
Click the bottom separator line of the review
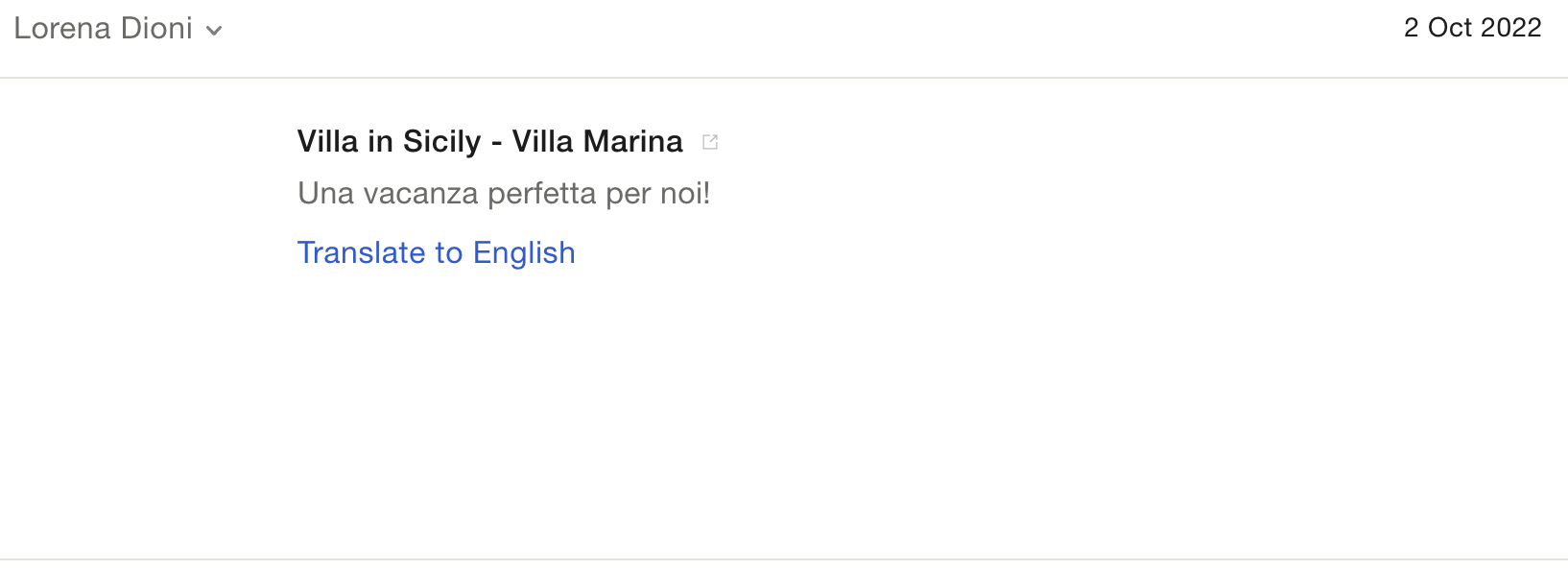tap(784, 559)
